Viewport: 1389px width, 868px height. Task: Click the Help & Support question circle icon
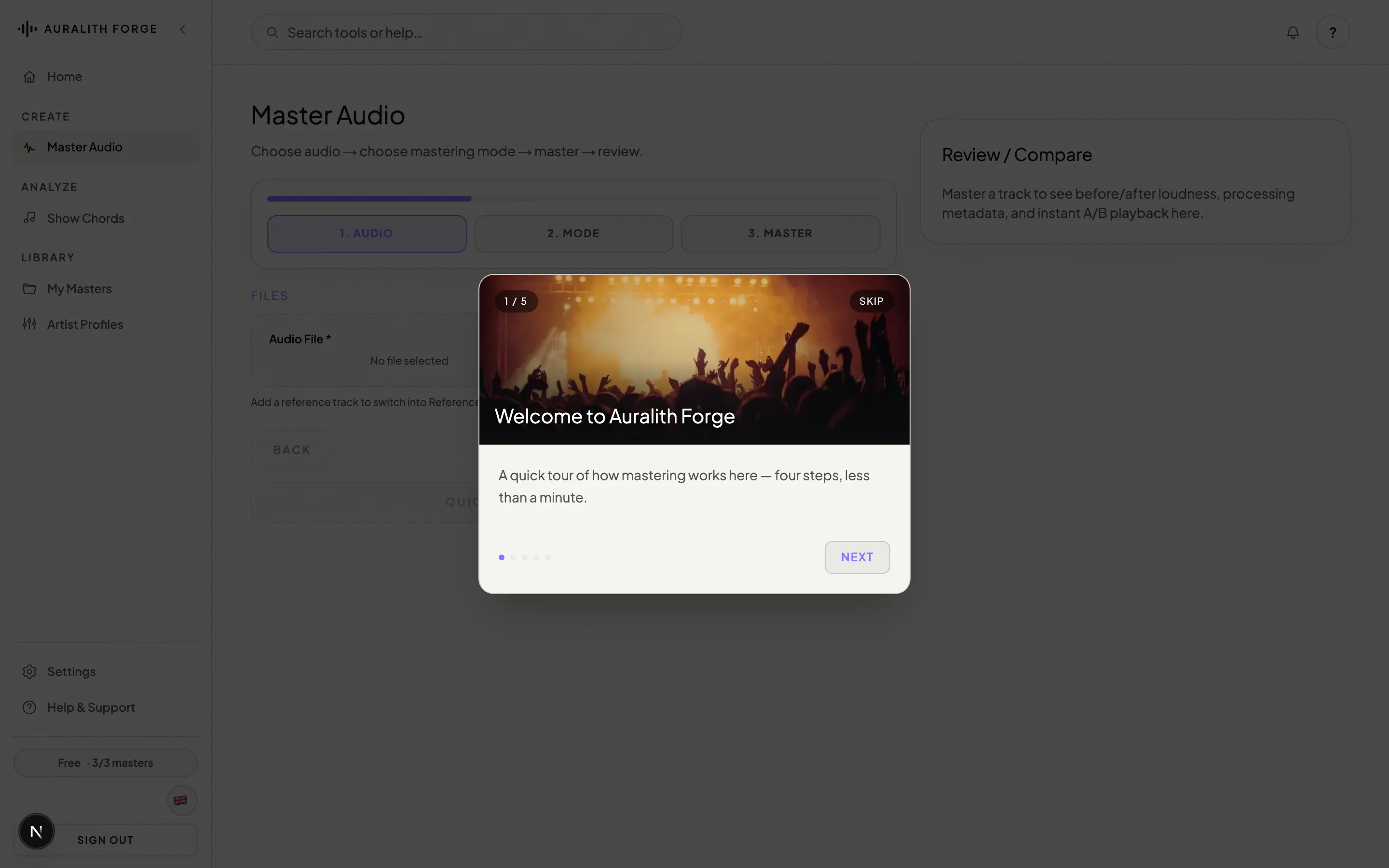pos(29,707)
